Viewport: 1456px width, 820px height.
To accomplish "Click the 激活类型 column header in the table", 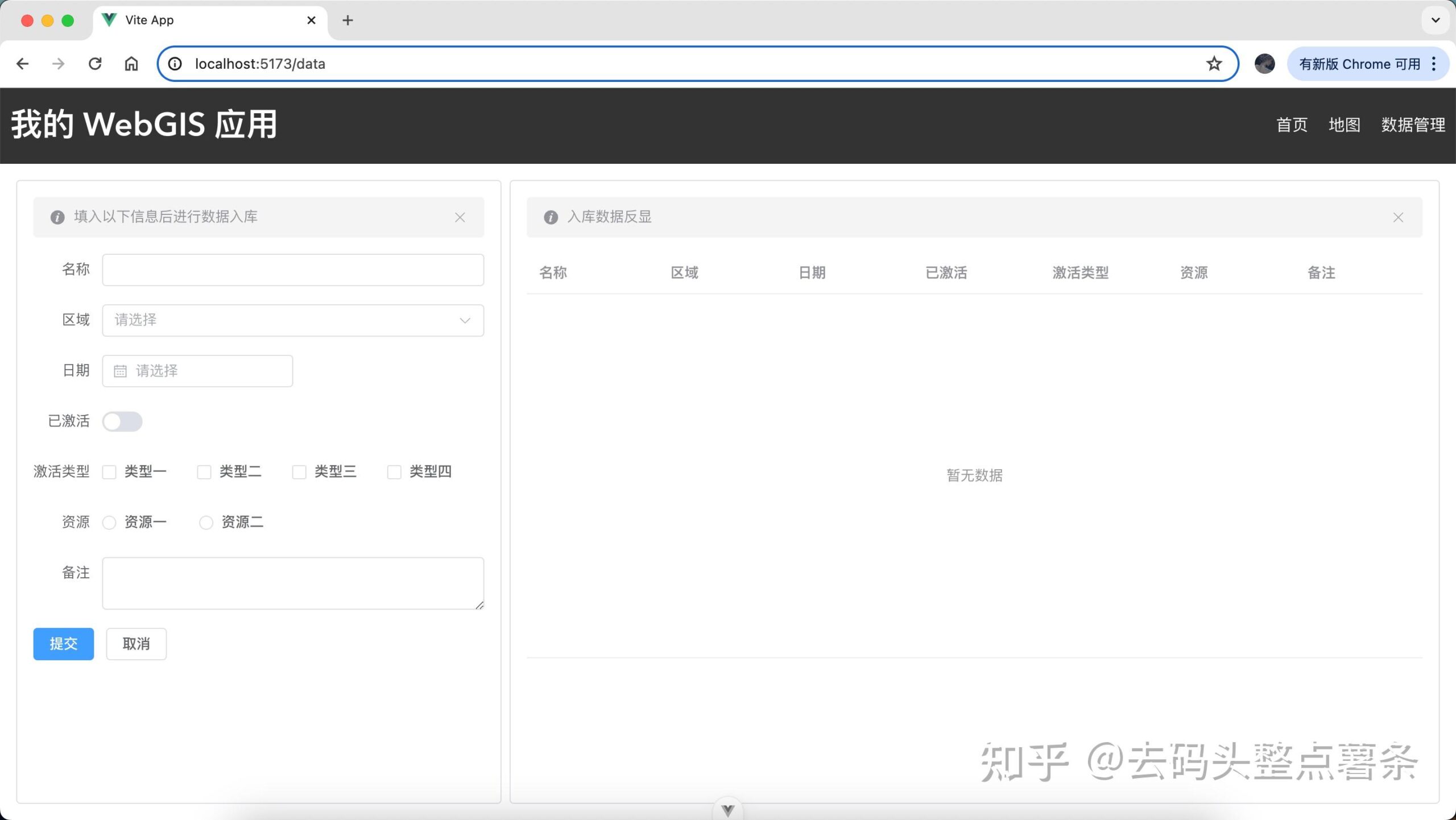I will pyautogui.click(x=1081, y=273).
